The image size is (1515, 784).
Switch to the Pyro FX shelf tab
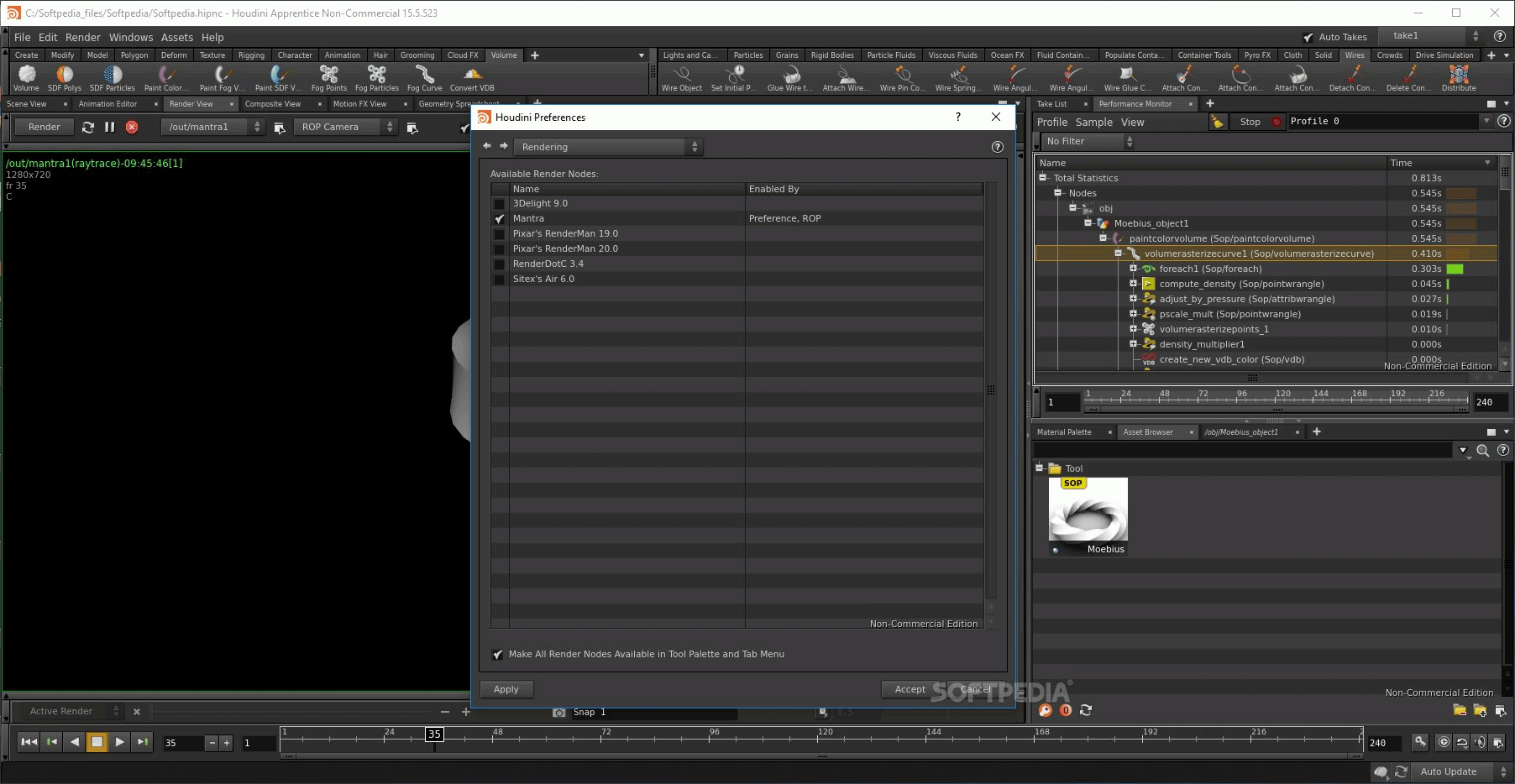(x=1257, y=55)
